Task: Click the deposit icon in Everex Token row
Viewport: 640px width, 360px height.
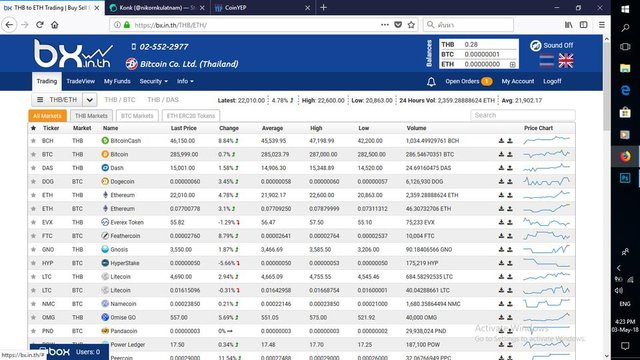Action: (x=501, y=222)
